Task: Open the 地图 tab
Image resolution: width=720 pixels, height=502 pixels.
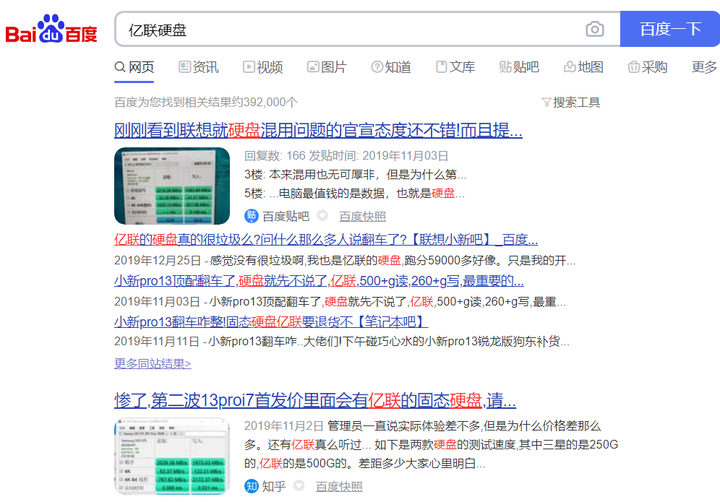Action: click(x=583, y=67)
